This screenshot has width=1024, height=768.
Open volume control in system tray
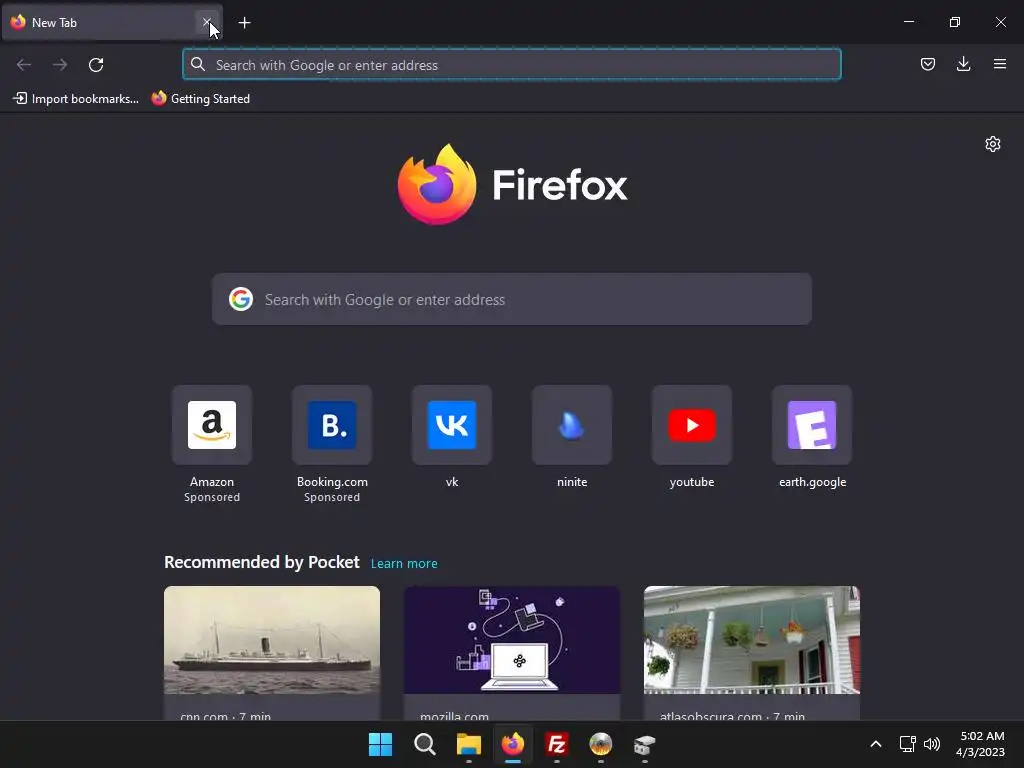tap(932, 744)
